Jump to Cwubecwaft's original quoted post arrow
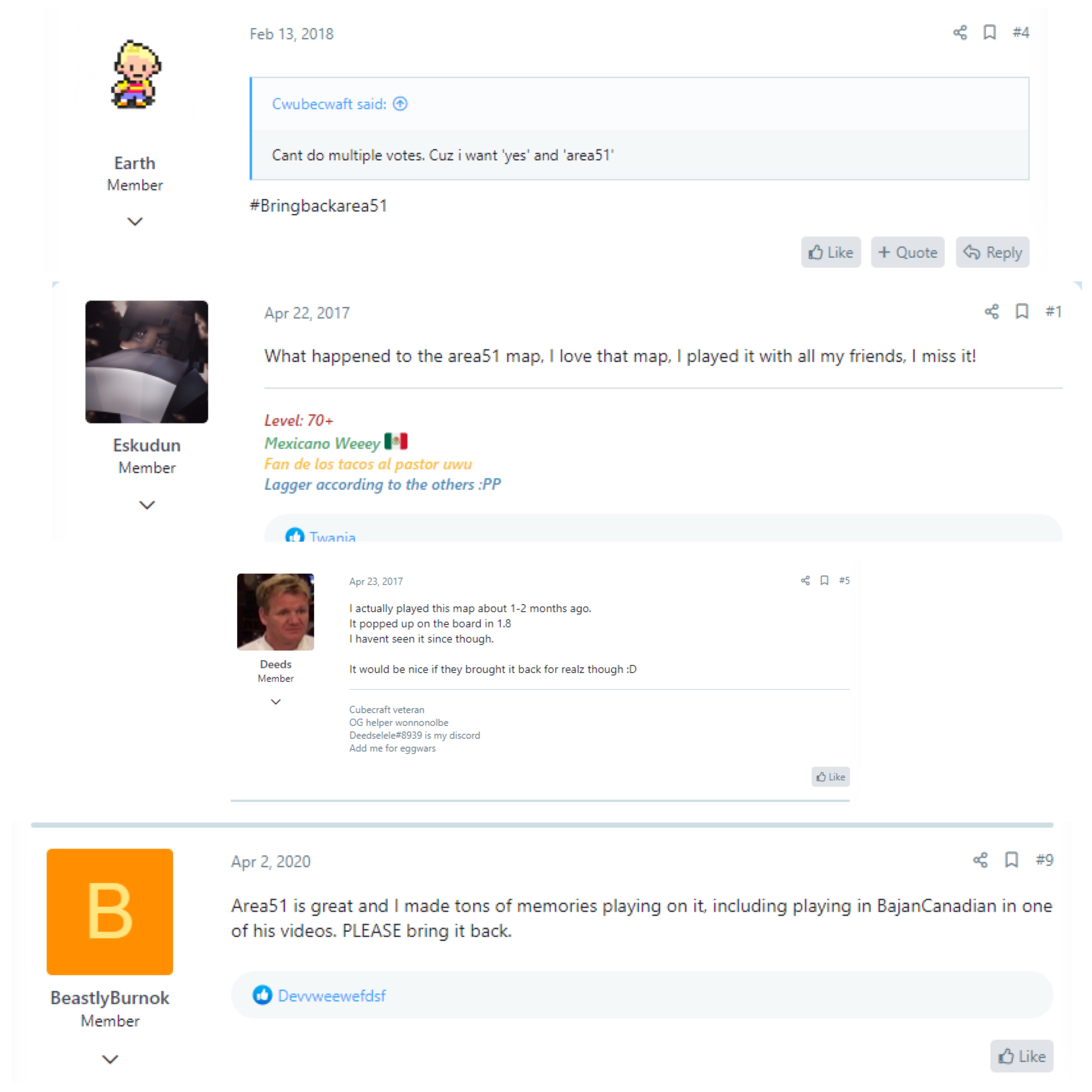 [400, 104]
